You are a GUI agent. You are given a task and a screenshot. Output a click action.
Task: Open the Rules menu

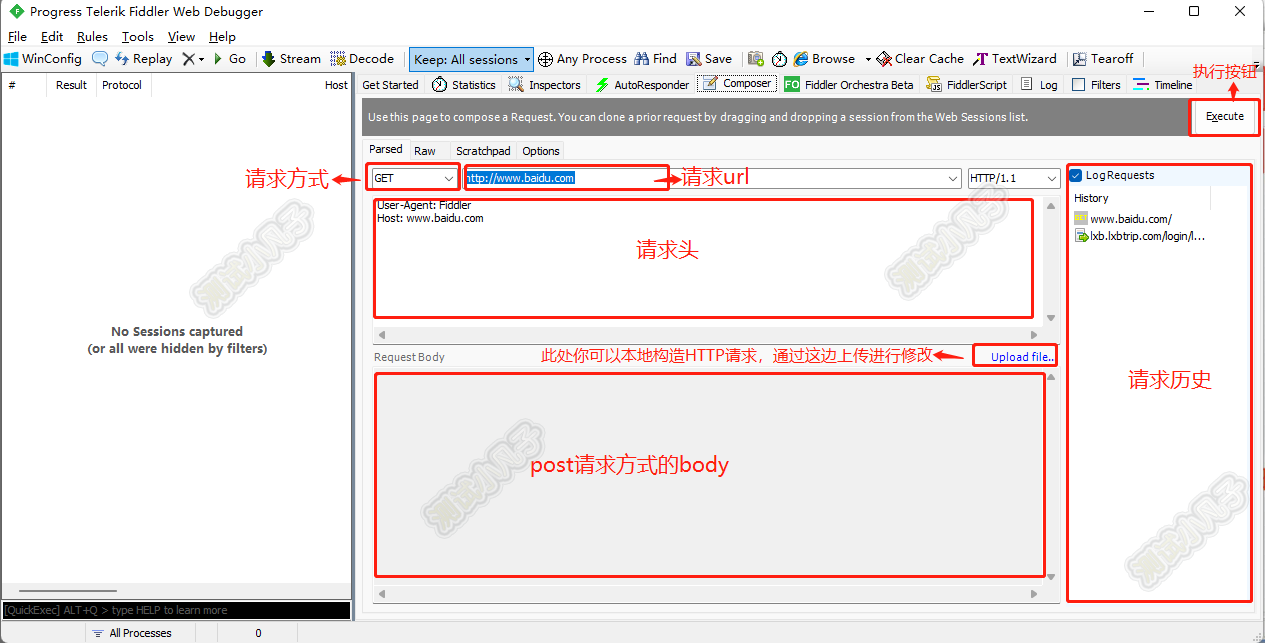(92, 37)
